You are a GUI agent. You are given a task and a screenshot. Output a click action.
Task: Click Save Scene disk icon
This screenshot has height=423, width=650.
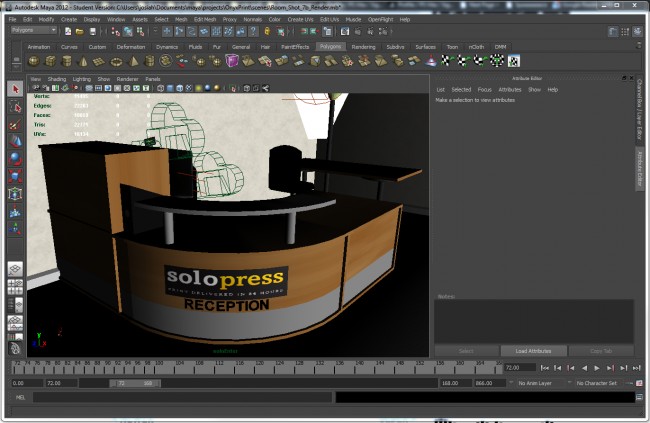click(93, 31)
